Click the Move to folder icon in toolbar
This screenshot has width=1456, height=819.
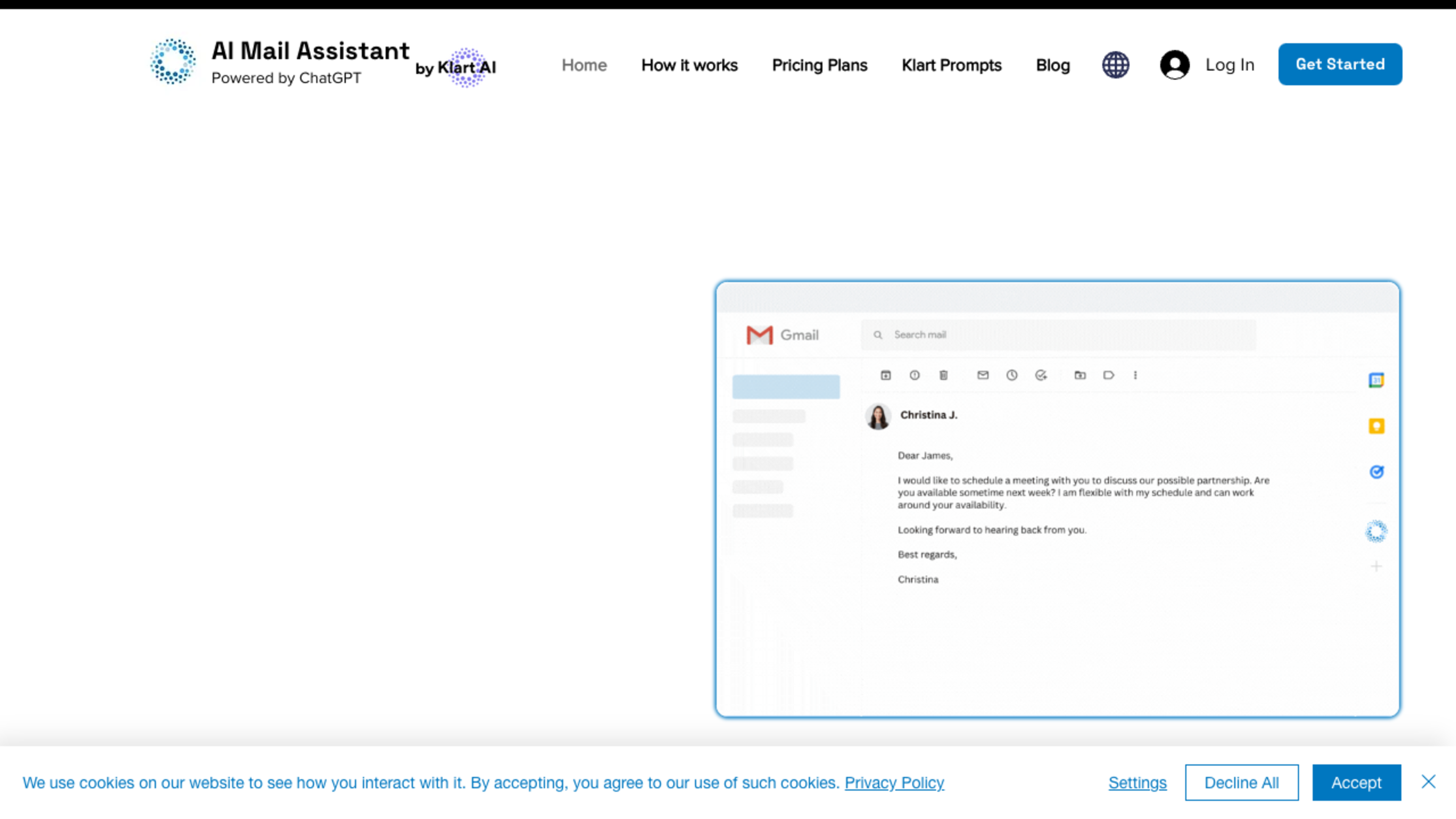(1079, 374)
